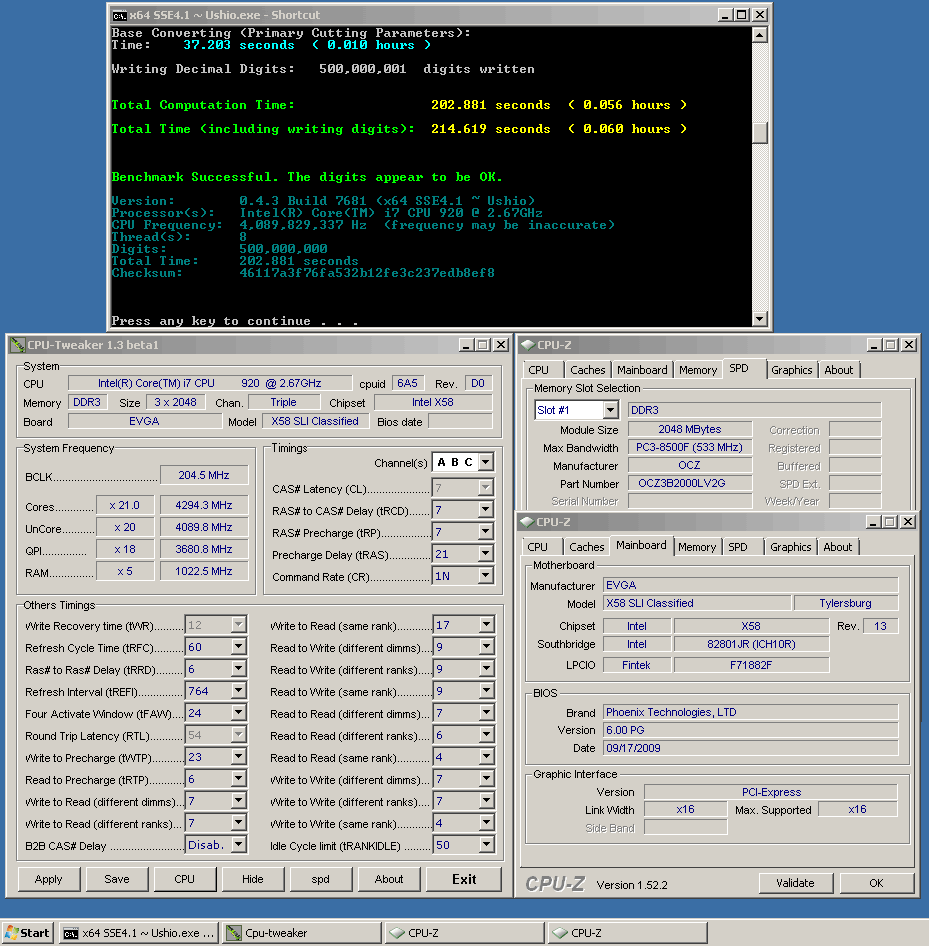Click the Validate button in CPU-Z
This screenshot has width=929, height=946.
coord(795,883)
